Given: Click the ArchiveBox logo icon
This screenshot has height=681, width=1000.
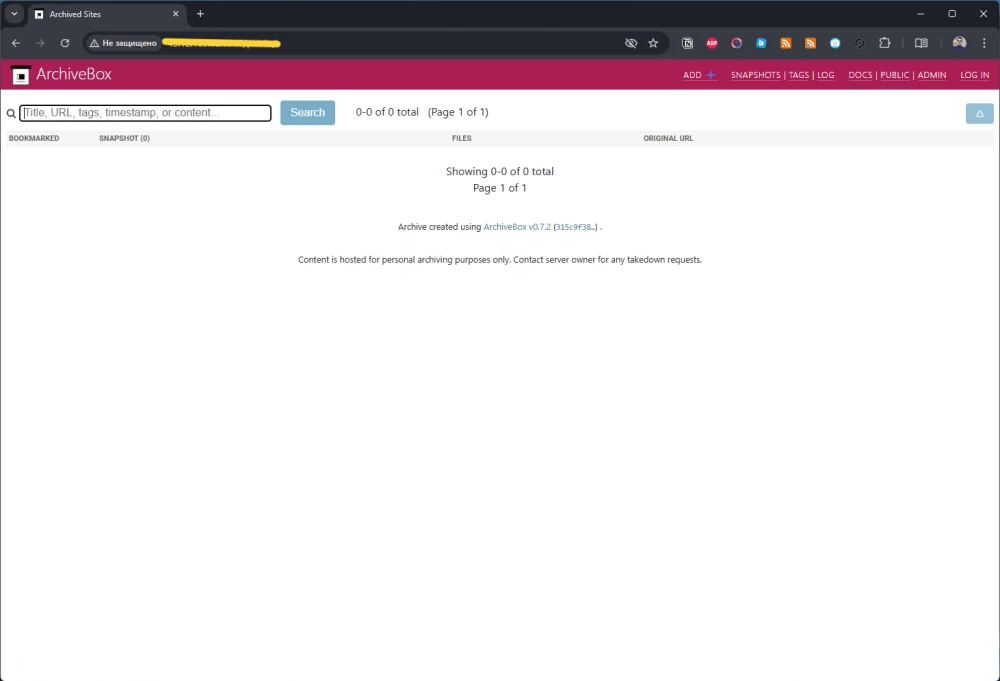Looking at the screenshot, I should click(20, 74).
